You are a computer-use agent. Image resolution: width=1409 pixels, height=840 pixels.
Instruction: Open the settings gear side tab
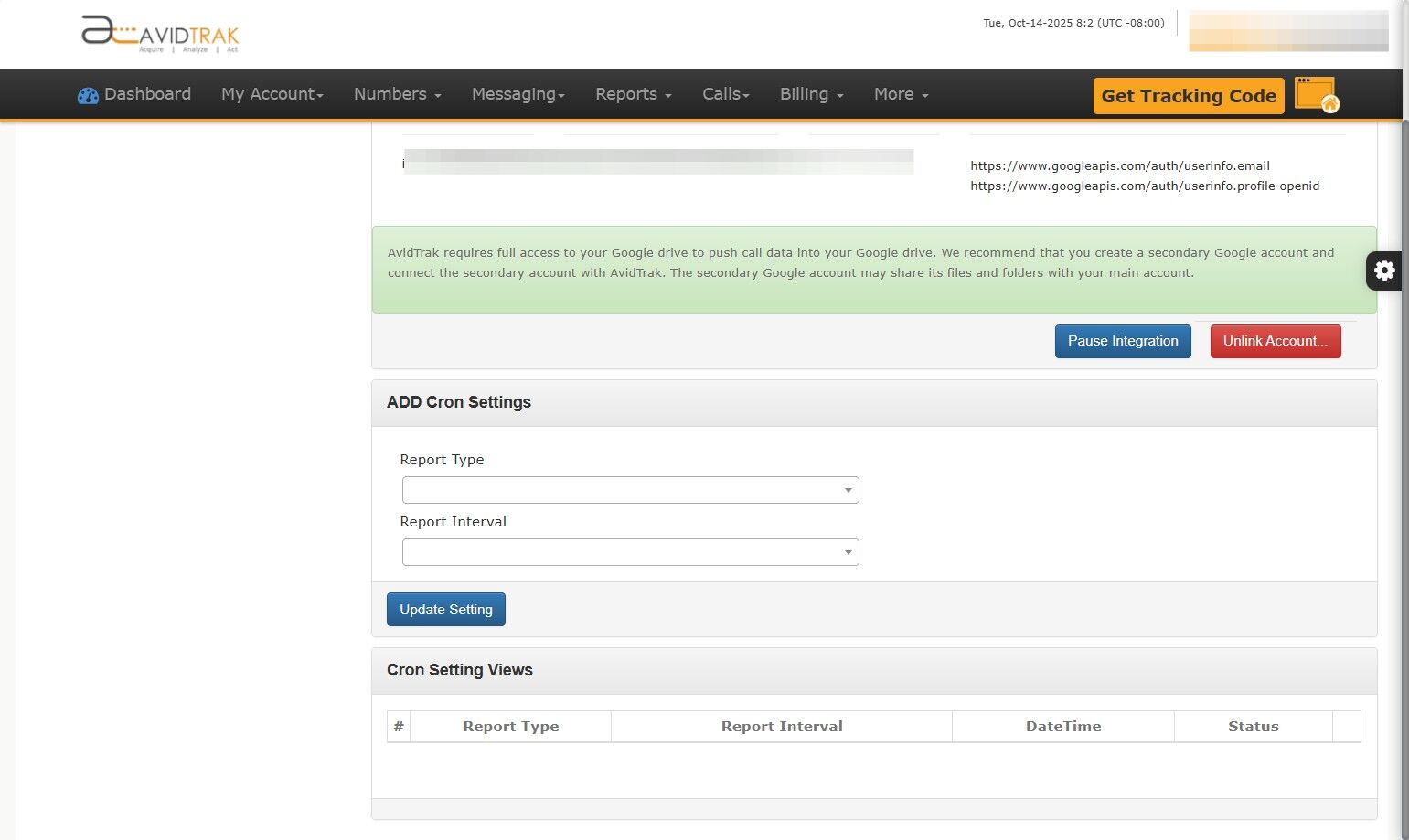[x=1384, y=271]
